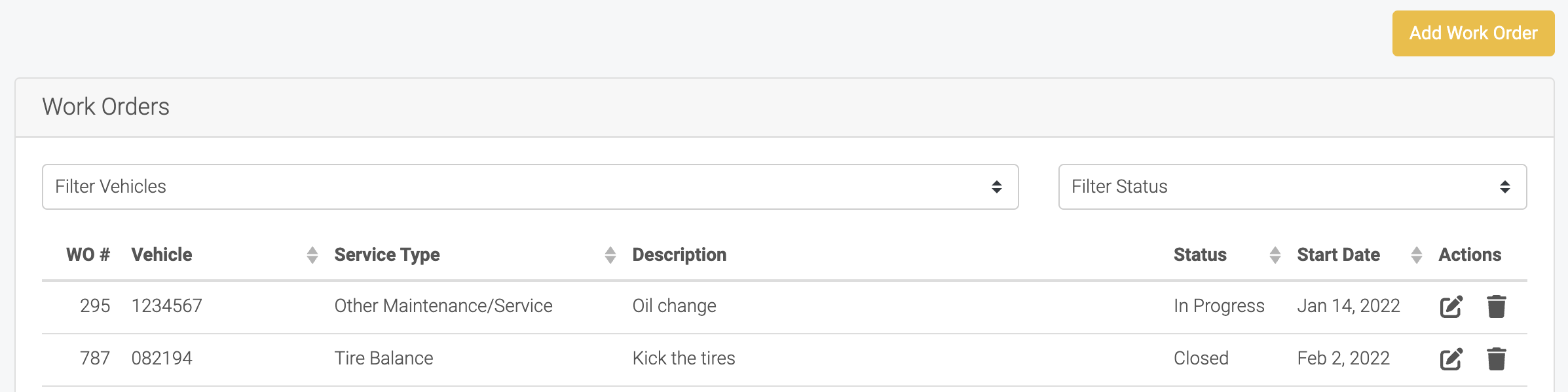
Task: Sort by Service Type column arrows
Action: tap(610, 255)
